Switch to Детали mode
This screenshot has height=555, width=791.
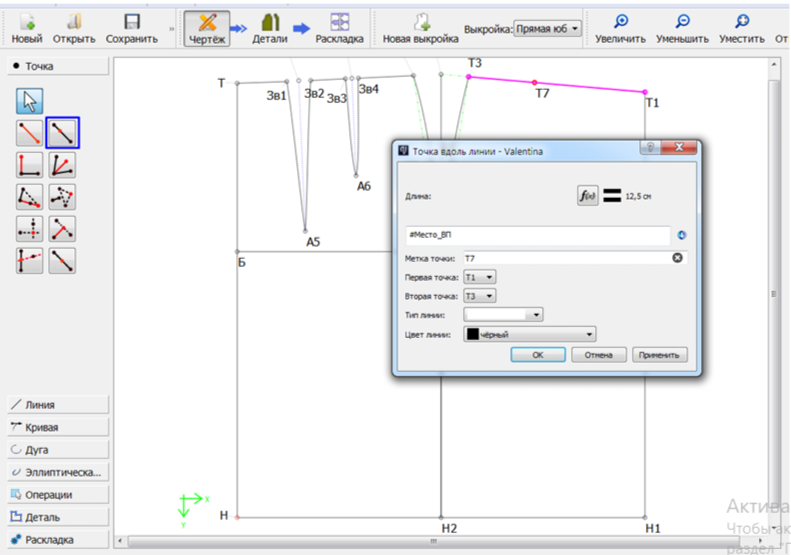[x=270, y=29]
